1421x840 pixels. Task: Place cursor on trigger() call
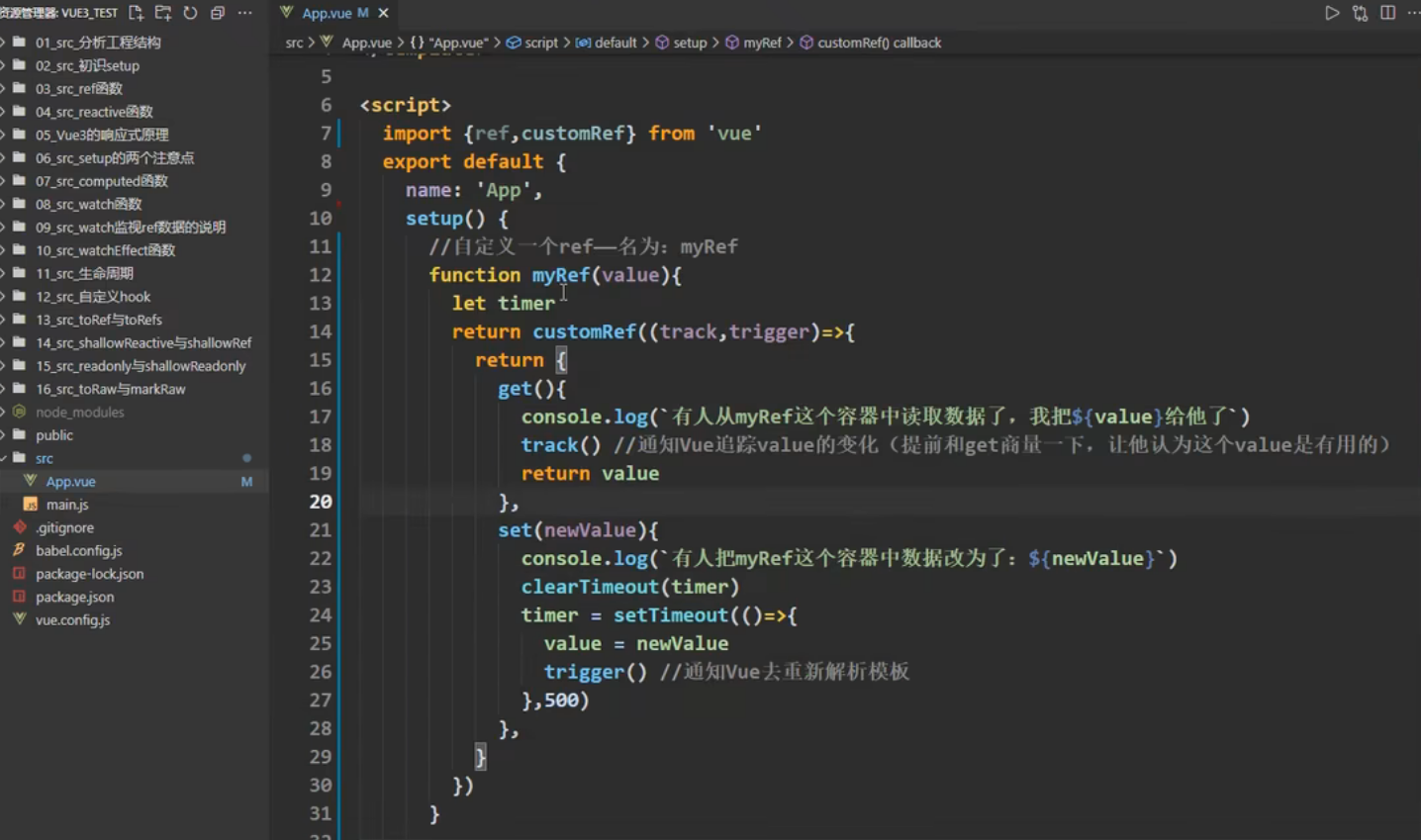[596, 672]
